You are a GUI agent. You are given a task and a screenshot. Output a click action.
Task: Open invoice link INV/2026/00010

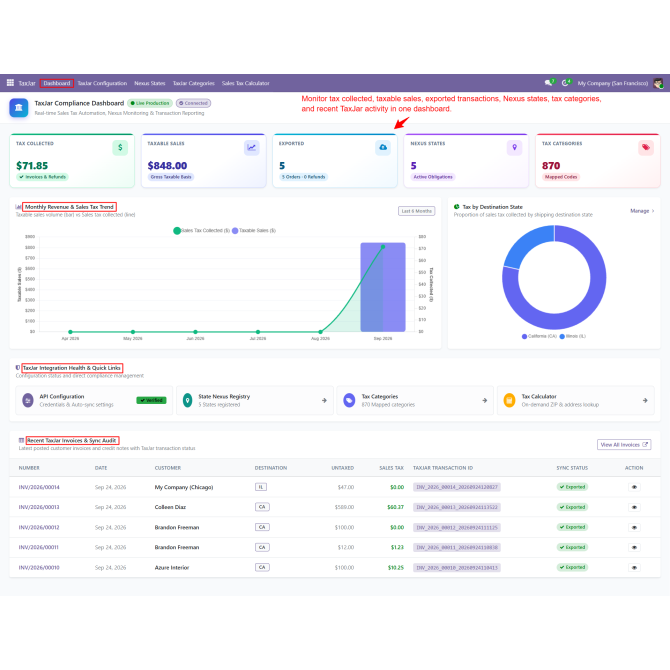point(39,567)
